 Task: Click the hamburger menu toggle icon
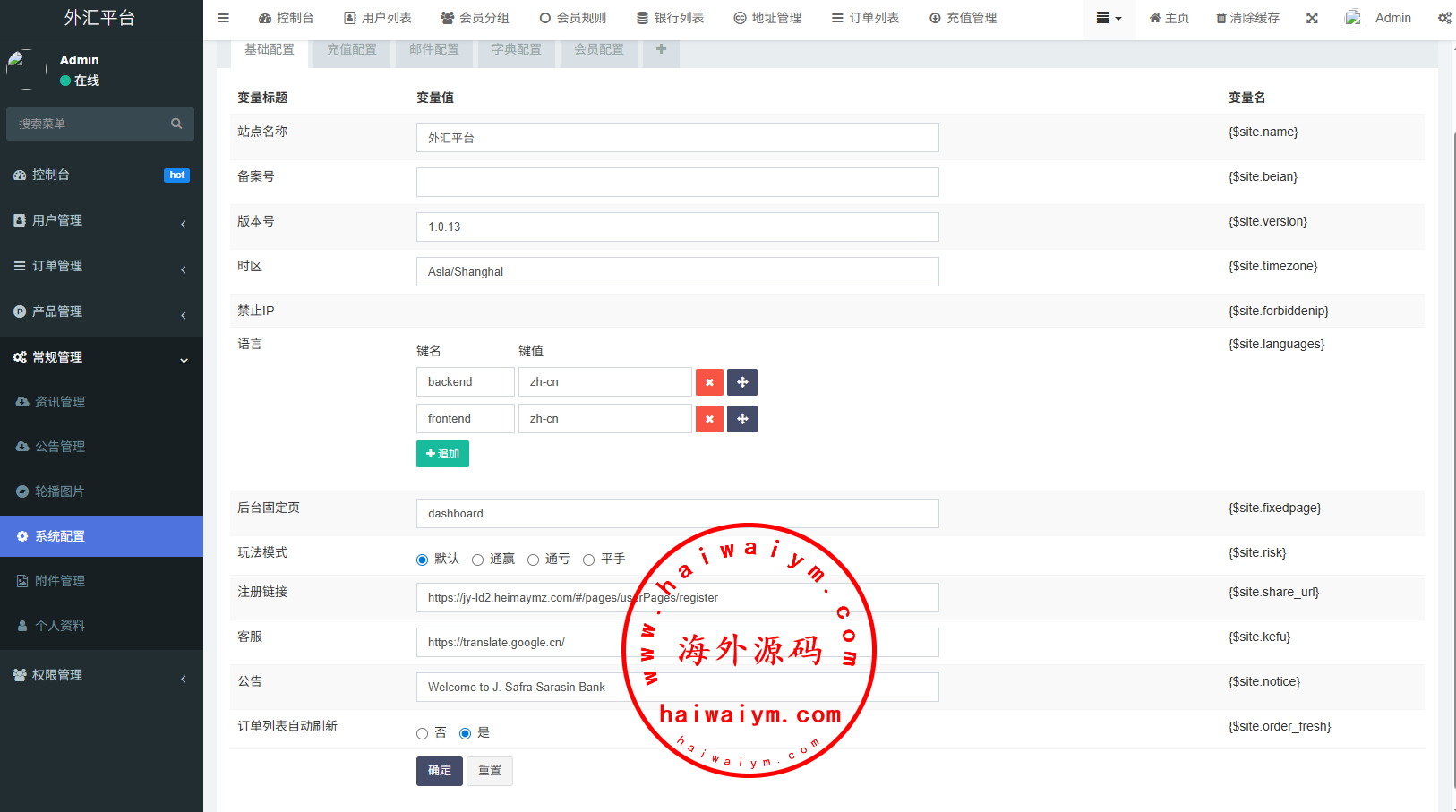coord(224,18)
